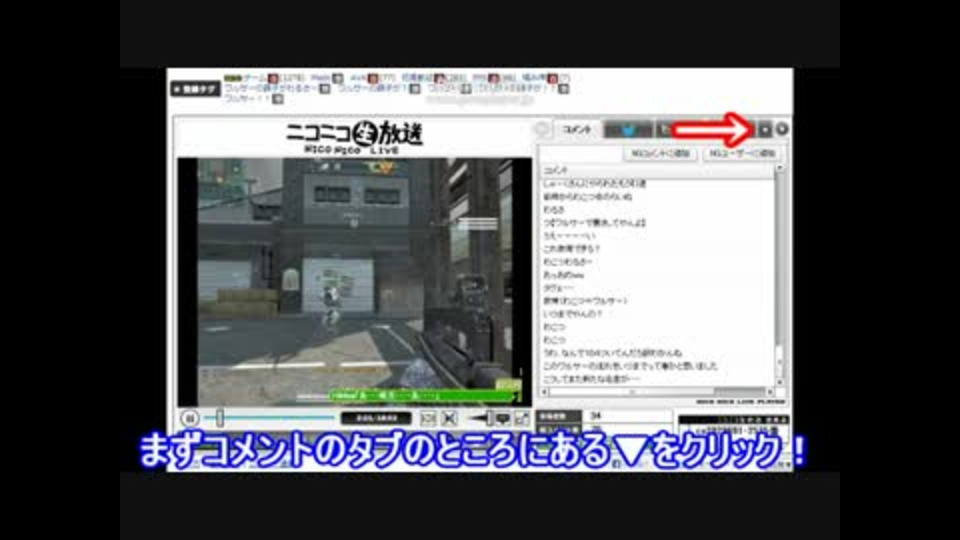Toggle comment display speech bubble icon
The width and height of the screenshot is (960, 540).
coord(503,419)
